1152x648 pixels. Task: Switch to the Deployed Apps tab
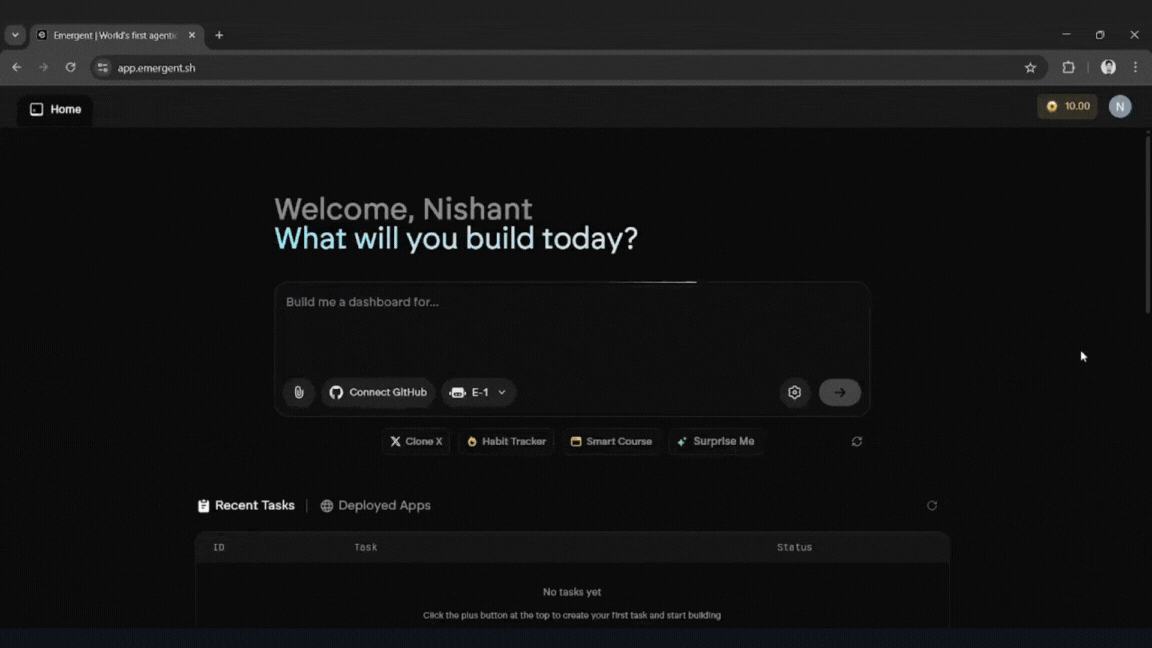(375, 505)
